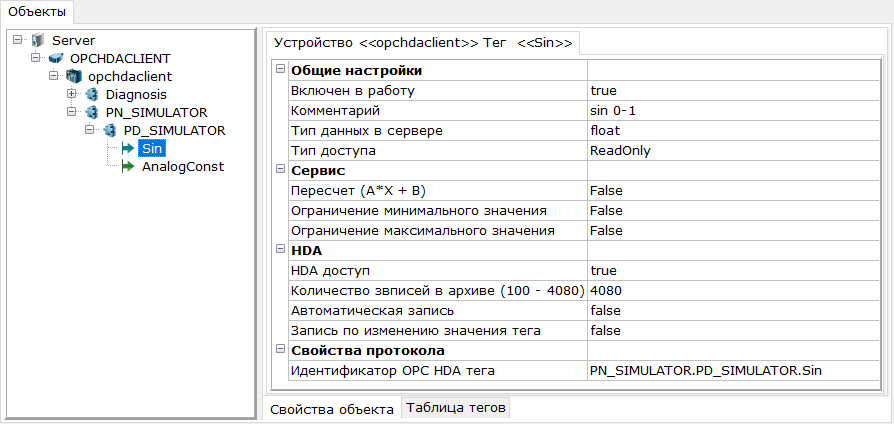Click the PD_SIMULATOR group icon

point(109,130)
